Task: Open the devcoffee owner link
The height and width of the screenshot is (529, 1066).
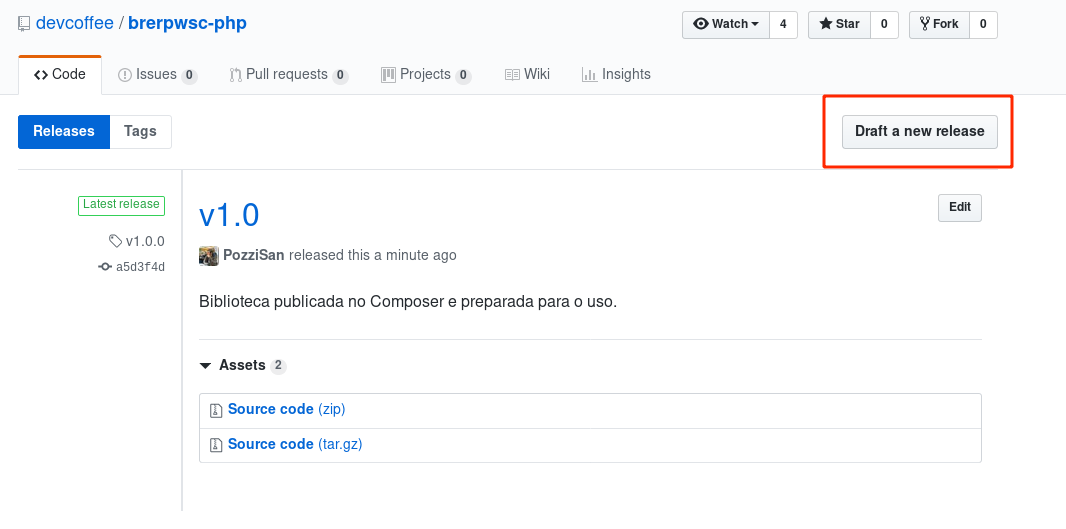Action: [x=74, y=23]
